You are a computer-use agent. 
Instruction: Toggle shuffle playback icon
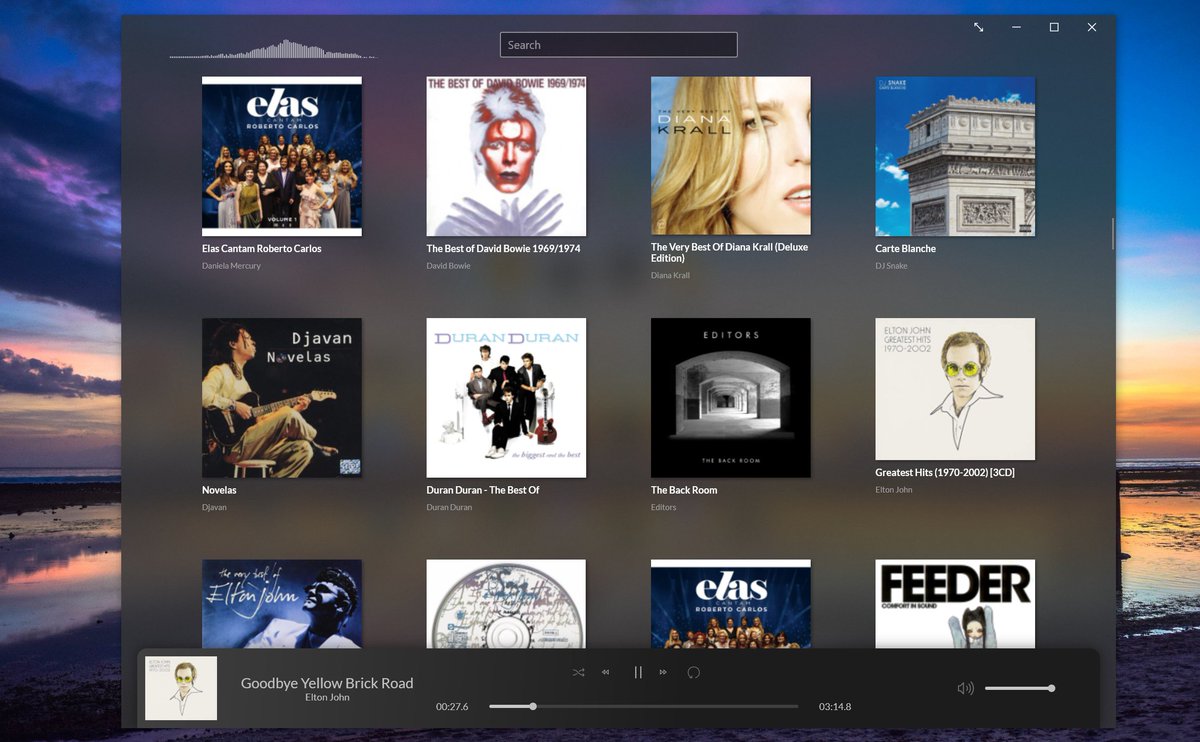[578, 673]
